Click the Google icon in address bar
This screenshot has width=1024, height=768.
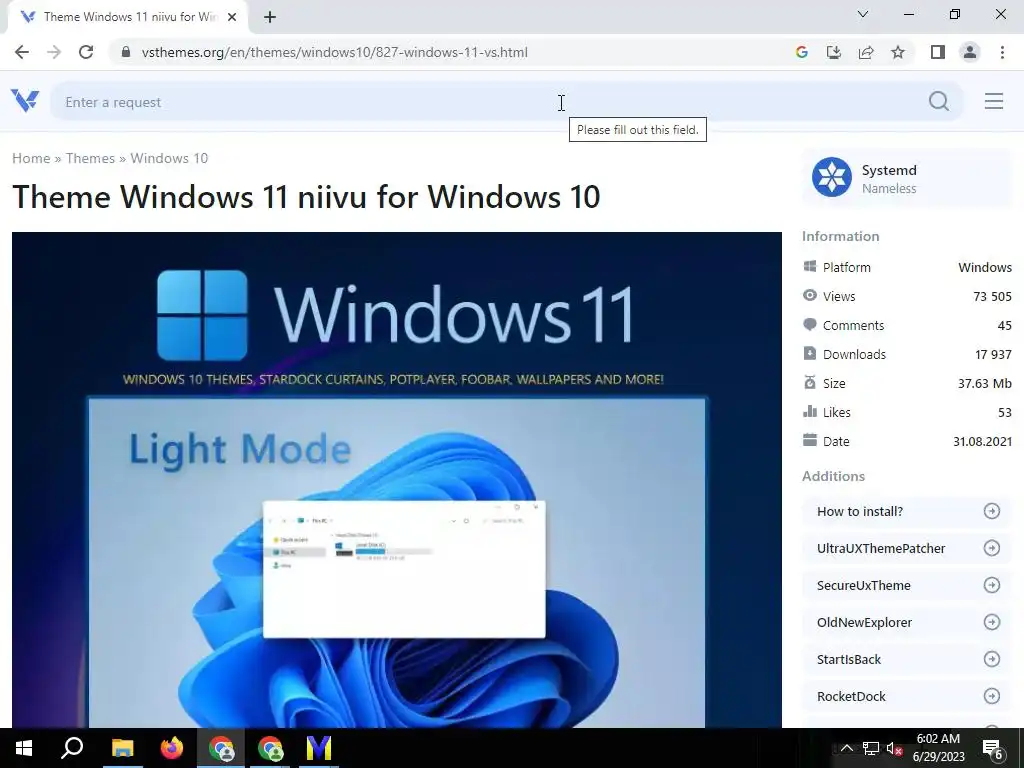coord(801,52)
